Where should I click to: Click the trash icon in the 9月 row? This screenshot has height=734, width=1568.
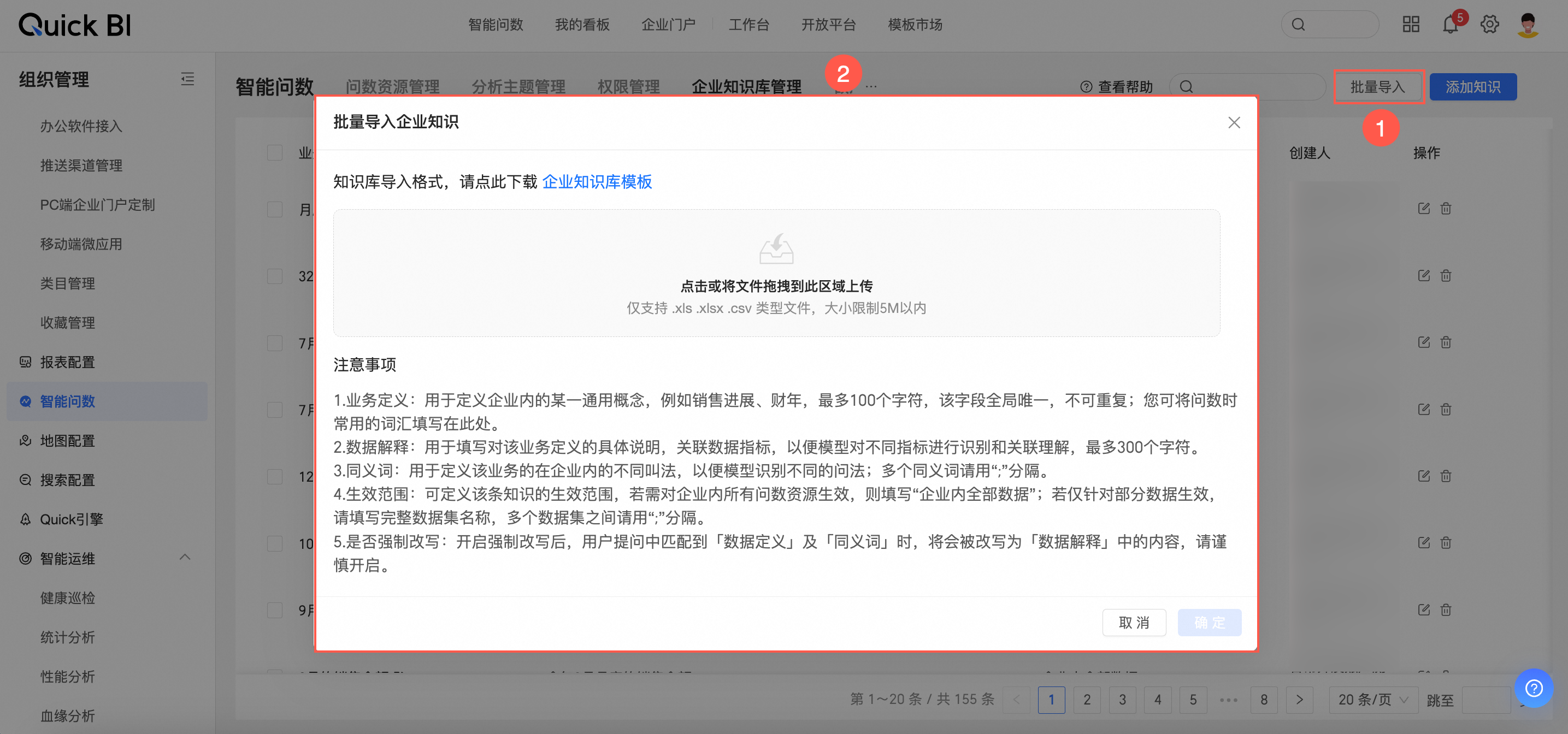(1446, 610)
